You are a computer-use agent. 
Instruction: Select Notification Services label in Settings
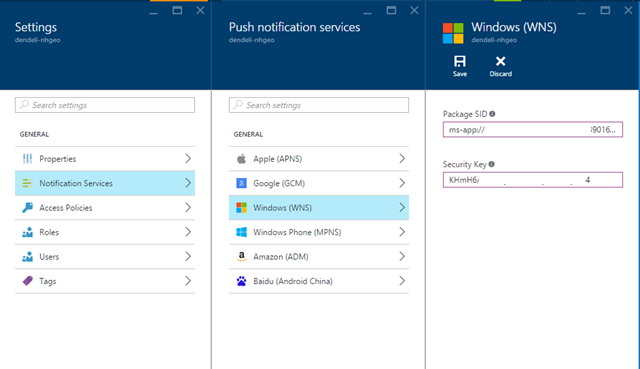point(76,183)
